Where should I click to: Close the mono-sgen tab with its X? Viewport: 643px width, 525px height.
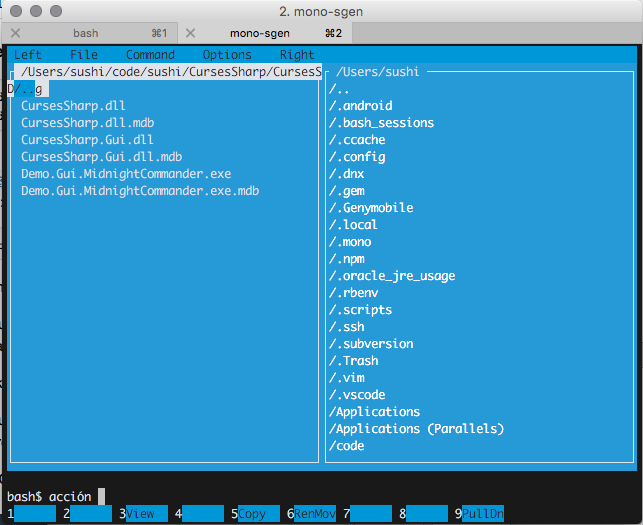coord(190,33)
